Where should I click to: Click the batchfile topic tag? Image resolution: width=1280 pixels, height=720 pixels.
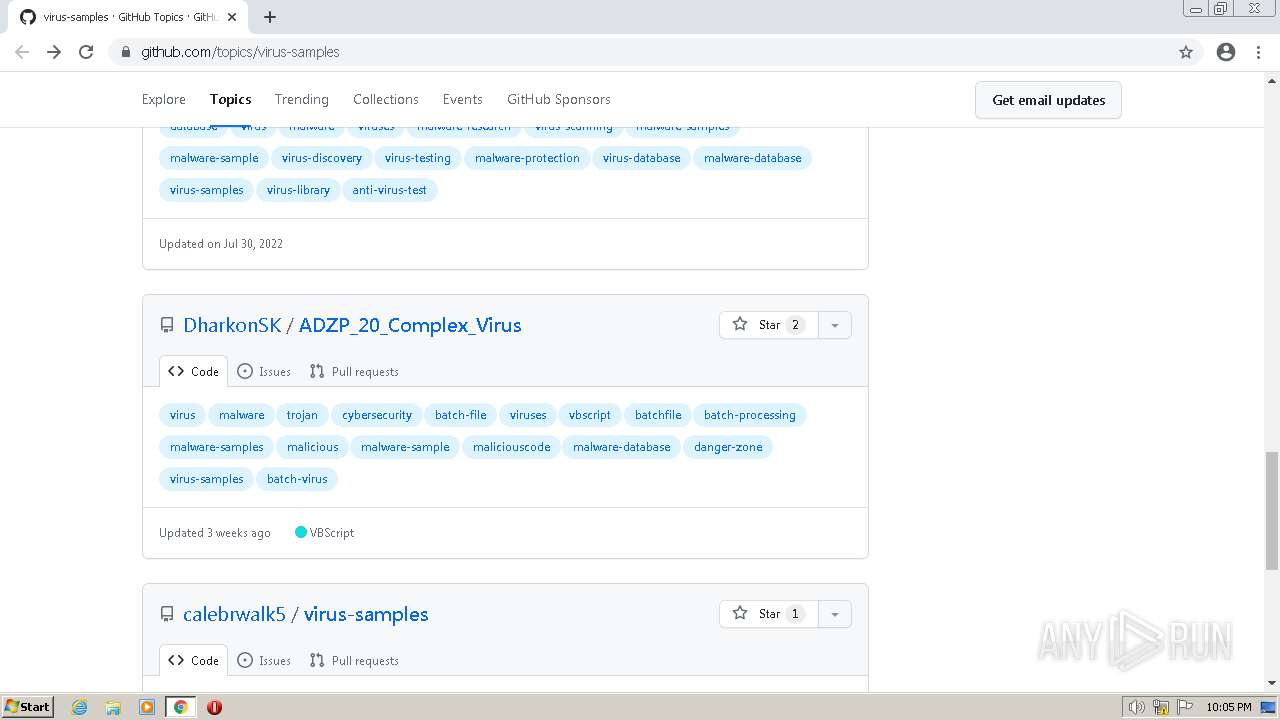(x=658, y=415)
